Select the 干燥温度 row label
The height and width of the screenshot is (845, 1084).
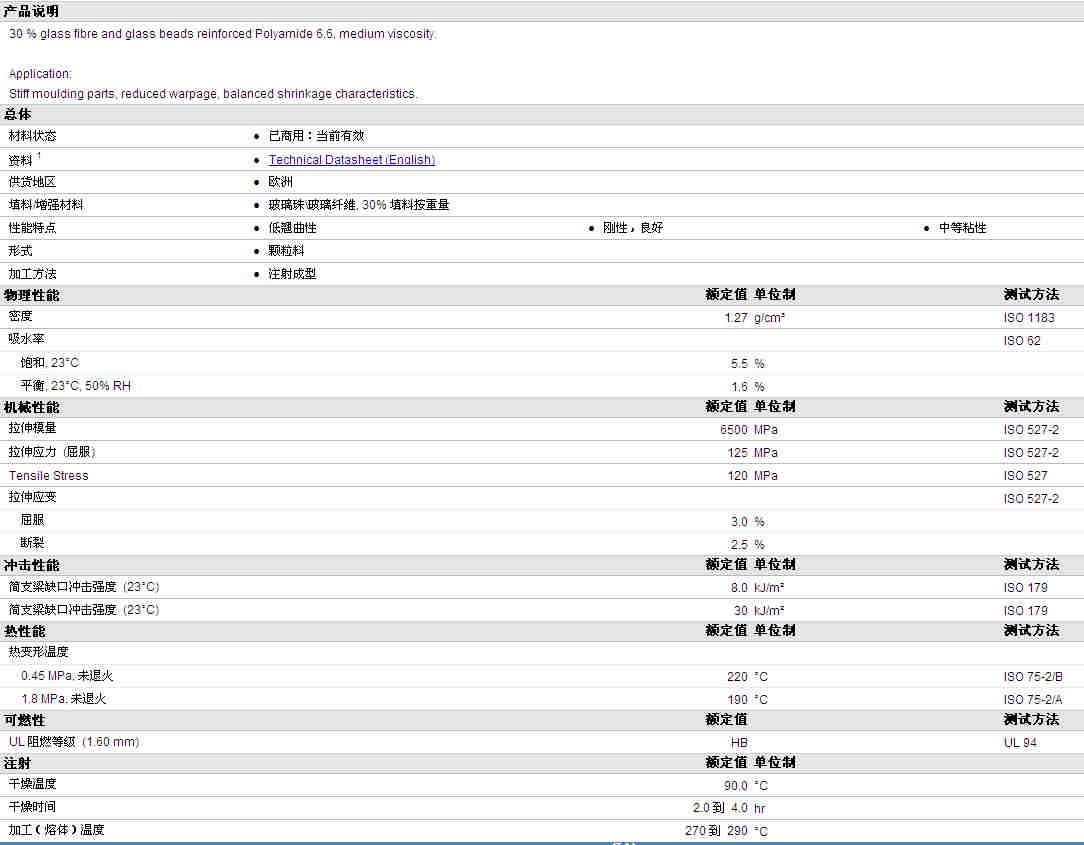(x=32, y=784)
